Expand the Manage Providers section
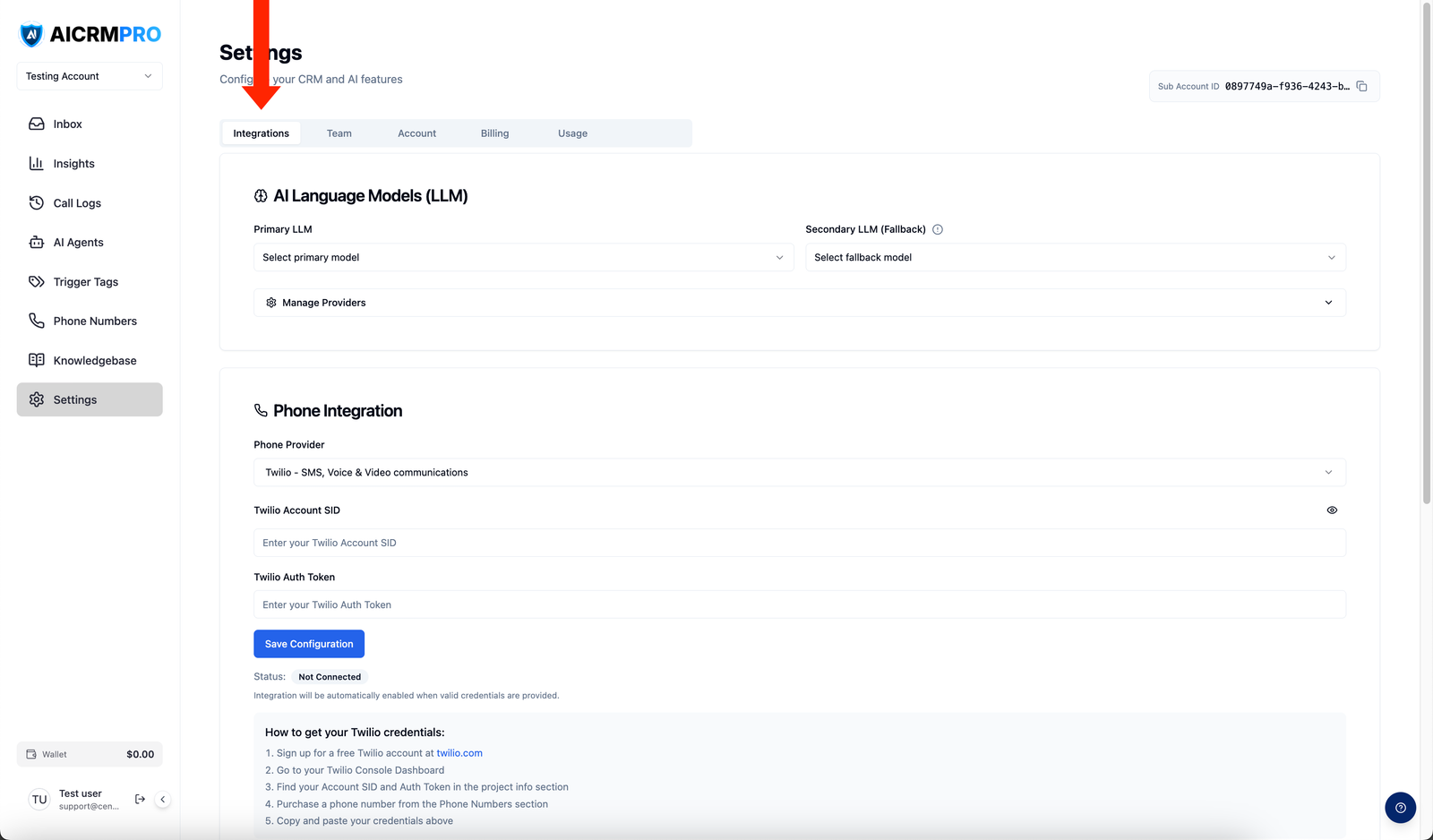 (799, 303)
